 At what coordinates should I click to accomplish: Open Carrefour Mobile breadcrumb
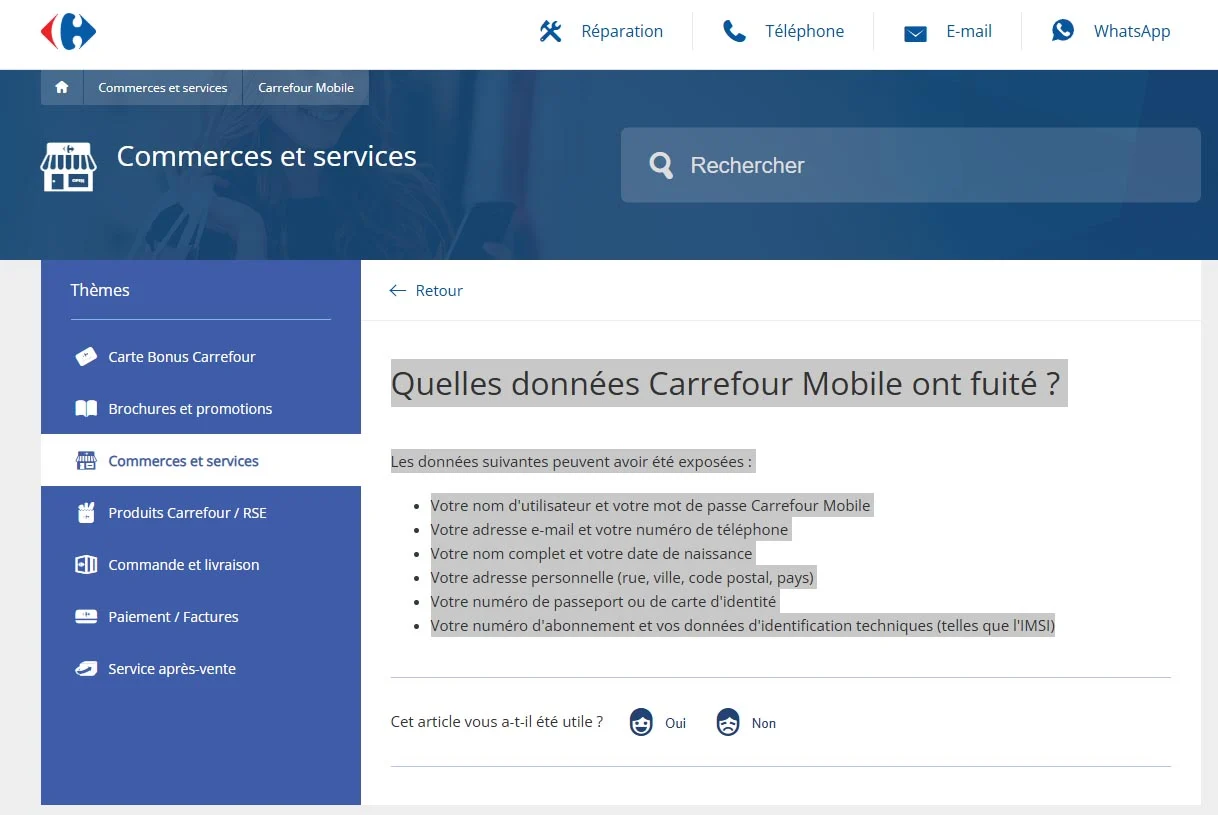(x=306, y=88)
